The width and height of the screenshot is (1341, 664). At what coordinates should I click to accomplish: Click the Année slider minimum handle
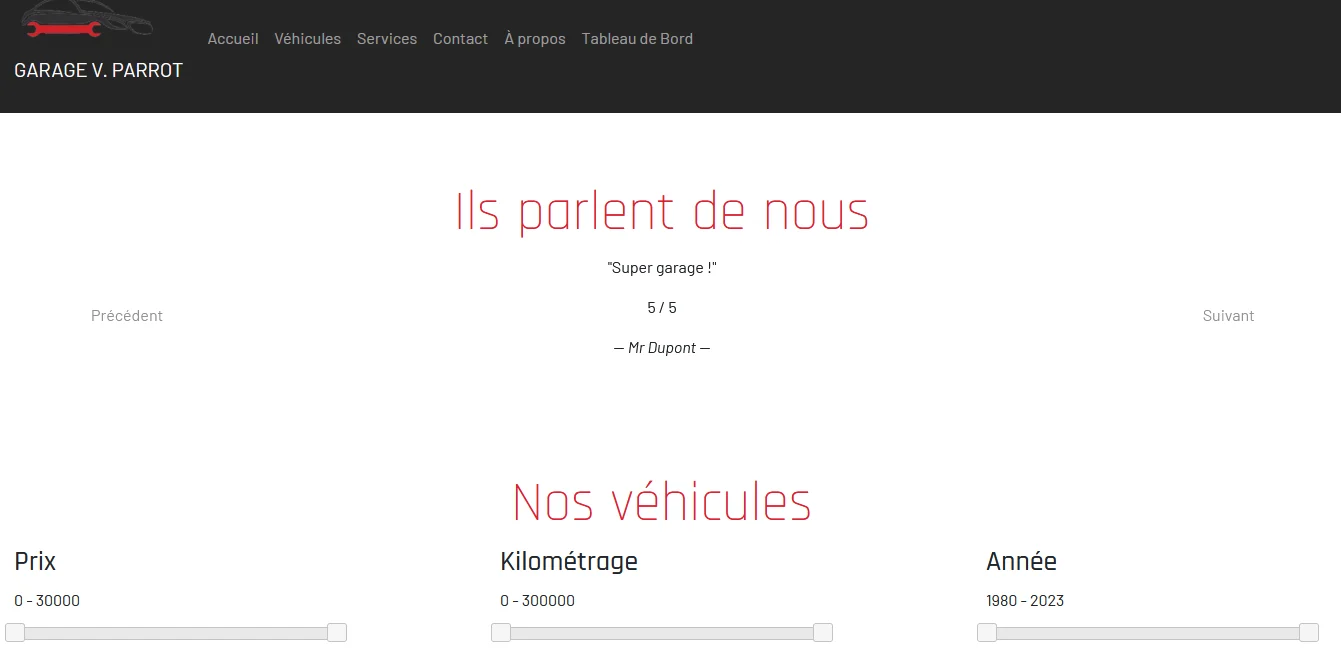point(987,632)
